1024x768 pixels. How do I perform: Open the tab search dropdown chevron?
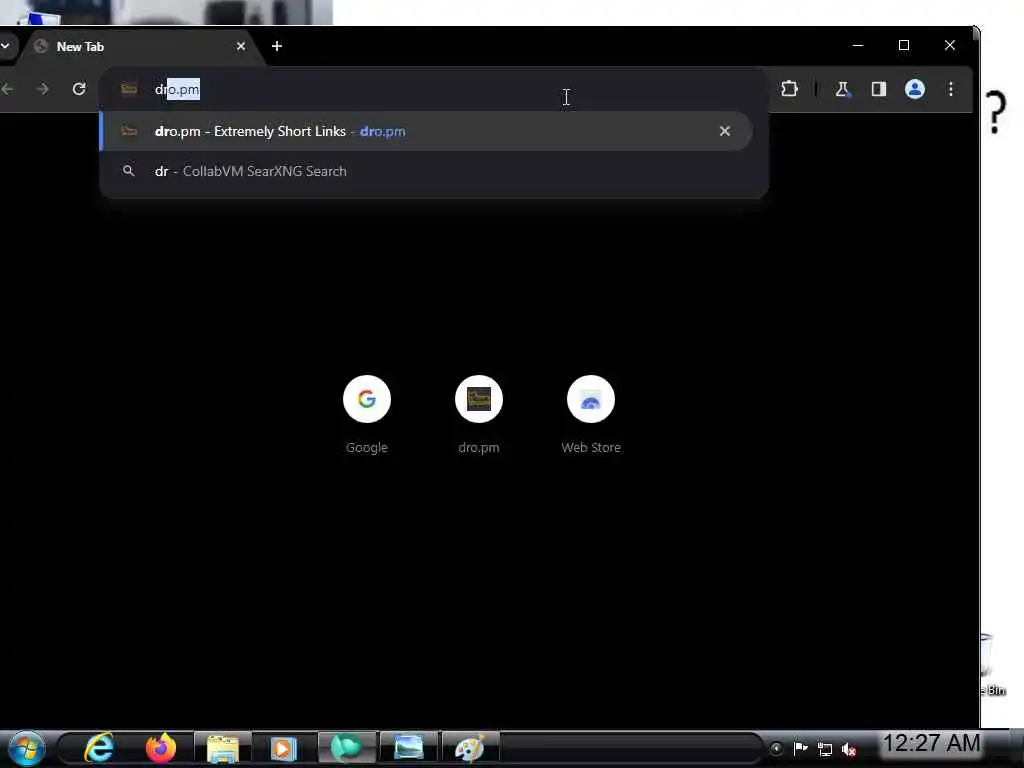pos(5,46)
